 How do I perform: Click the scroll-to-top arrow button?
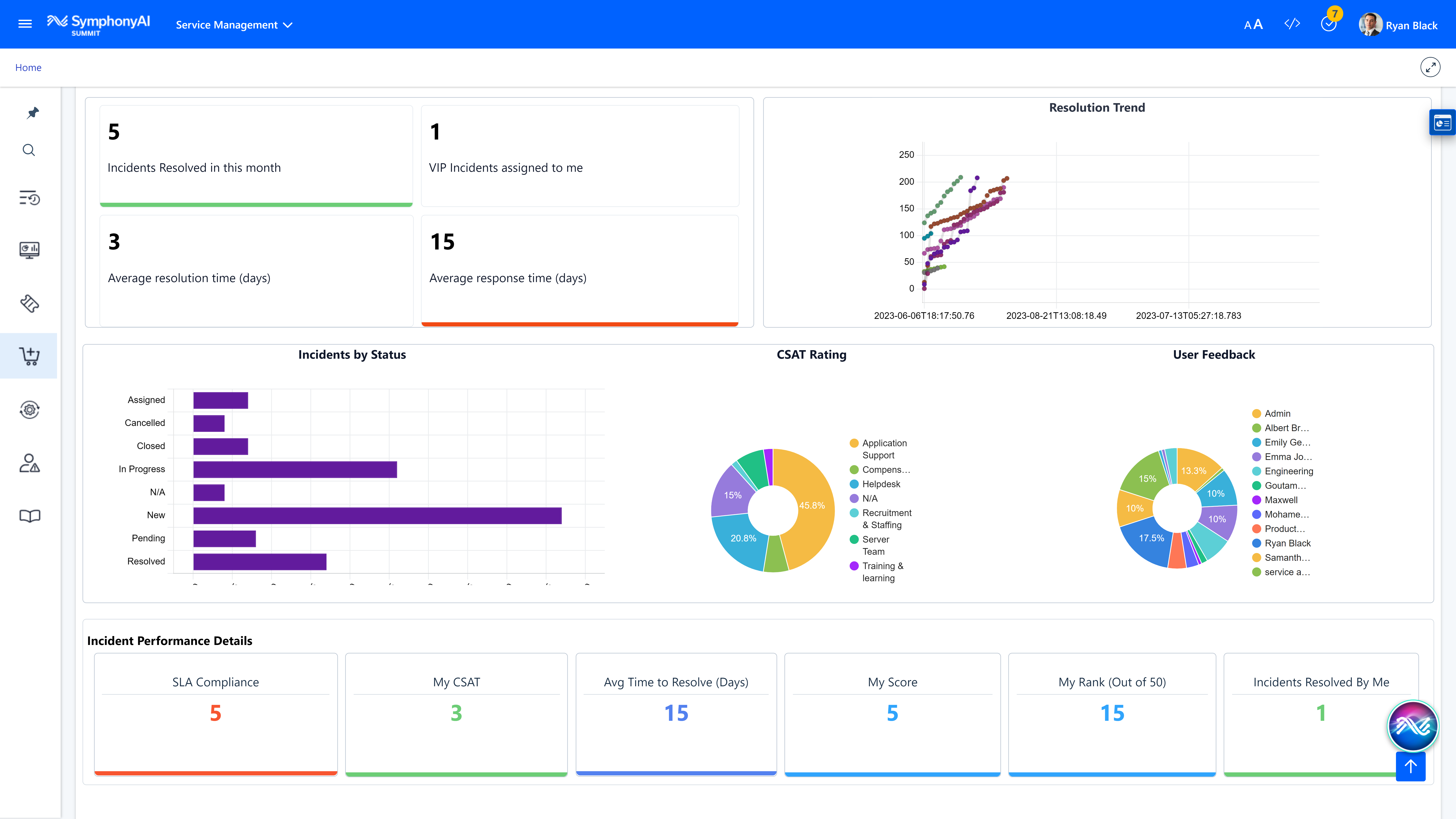click(x=1410, y=766)
